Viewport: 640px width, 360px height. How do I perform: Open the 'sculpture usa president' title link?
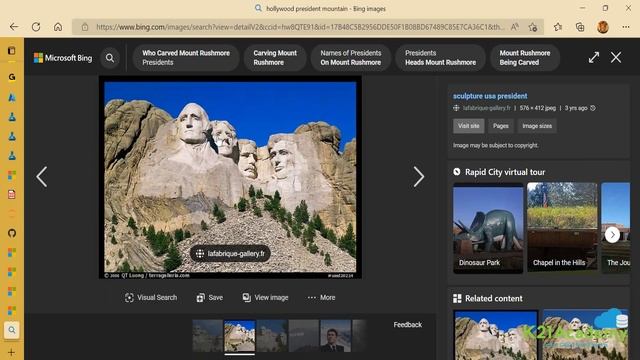(490, 96)
